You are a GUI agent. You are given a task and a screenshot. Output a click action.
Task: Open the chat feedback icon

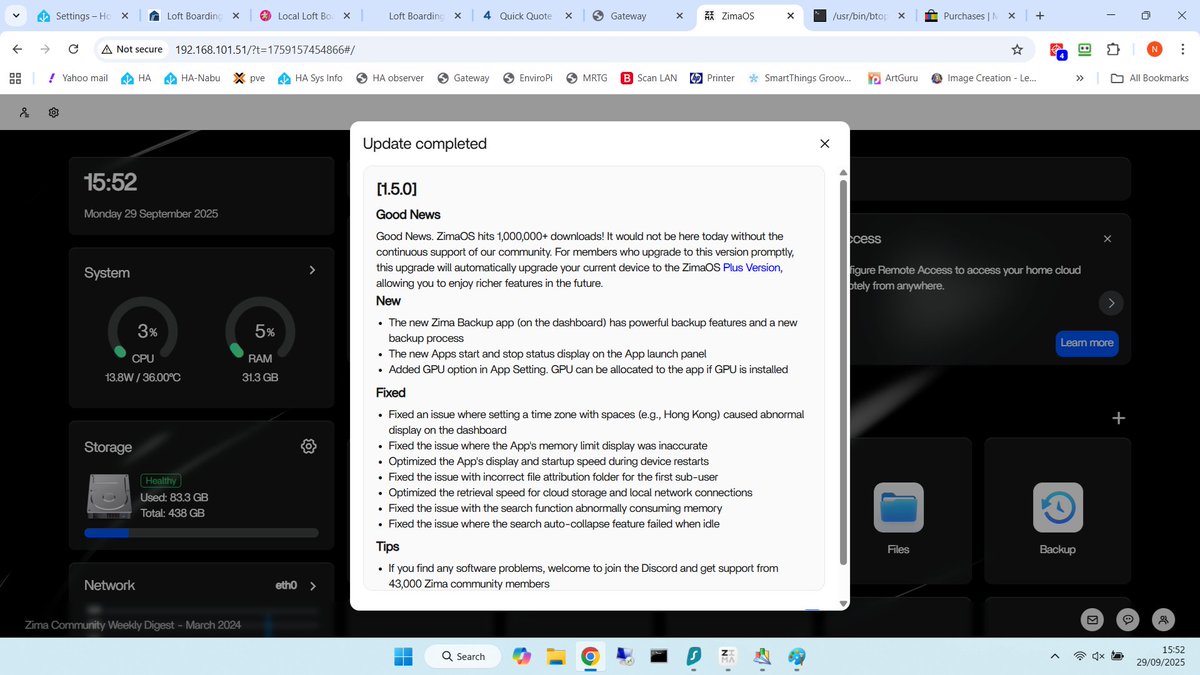(x=1128, y=619)
